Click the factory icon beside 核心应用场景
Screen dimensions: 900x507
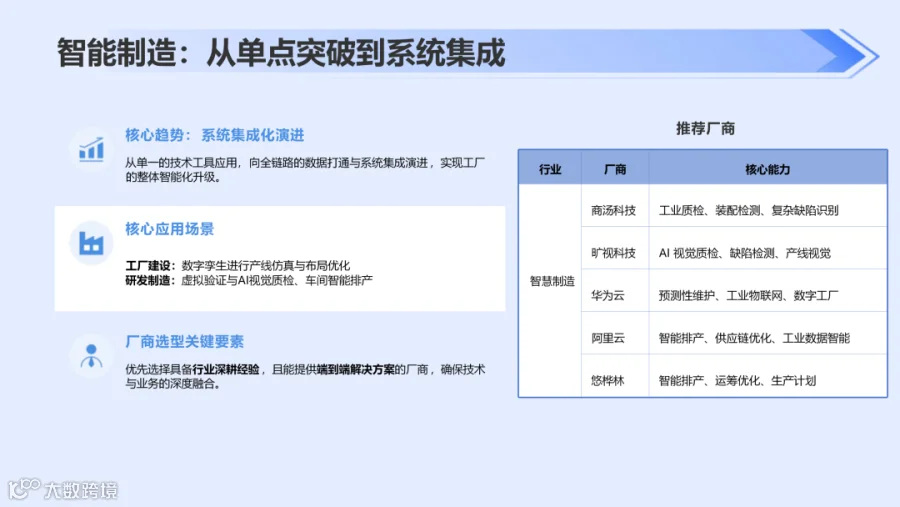point(91,243)
